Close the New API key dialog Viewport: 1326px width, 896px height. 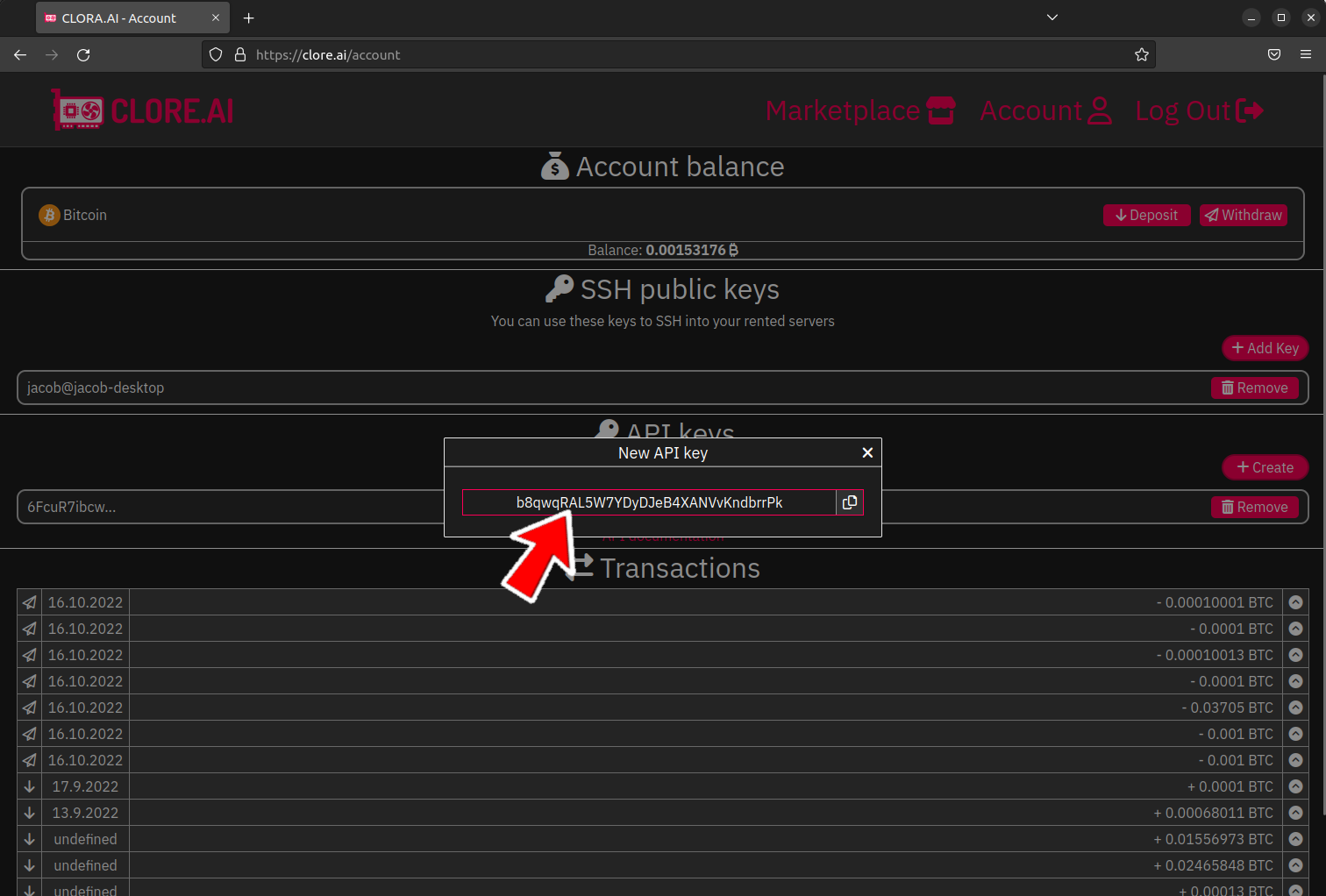[x=867, y=452]
